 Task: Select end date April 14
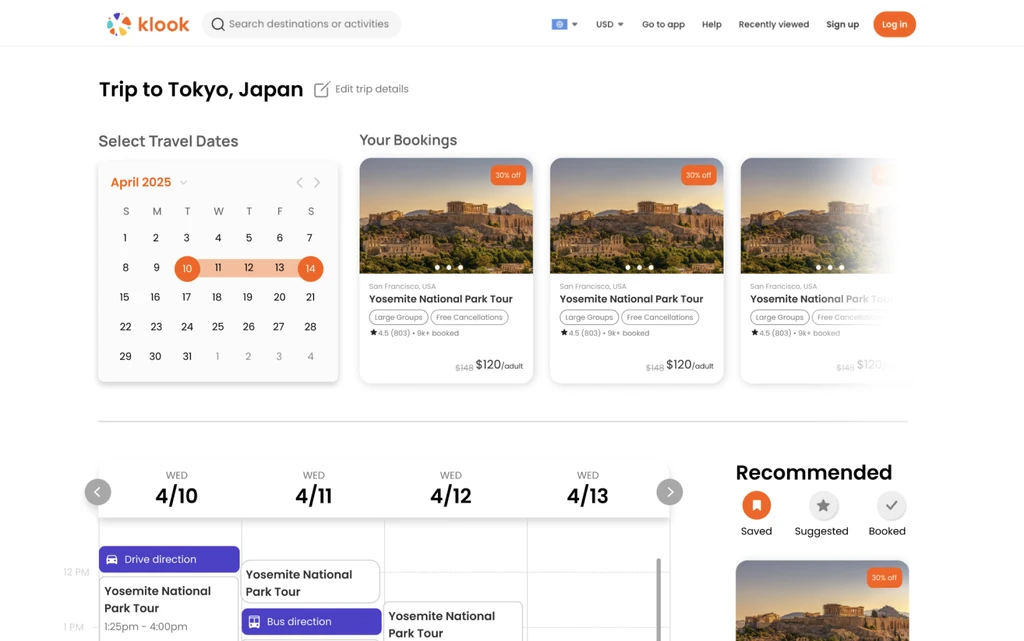coord(310,268)
